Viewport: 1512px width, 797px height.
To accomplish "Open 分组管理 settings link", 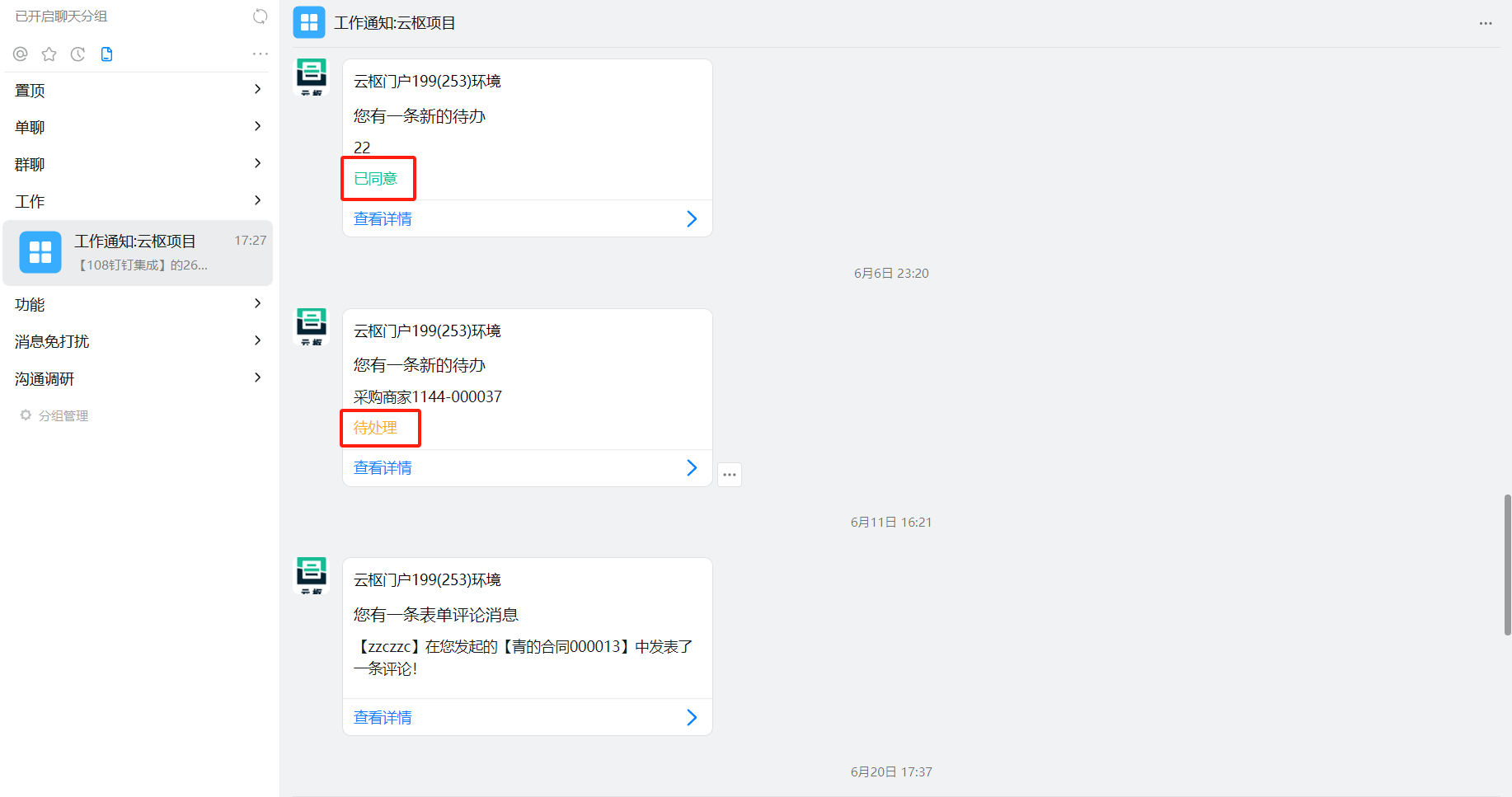I will point(63,415).
